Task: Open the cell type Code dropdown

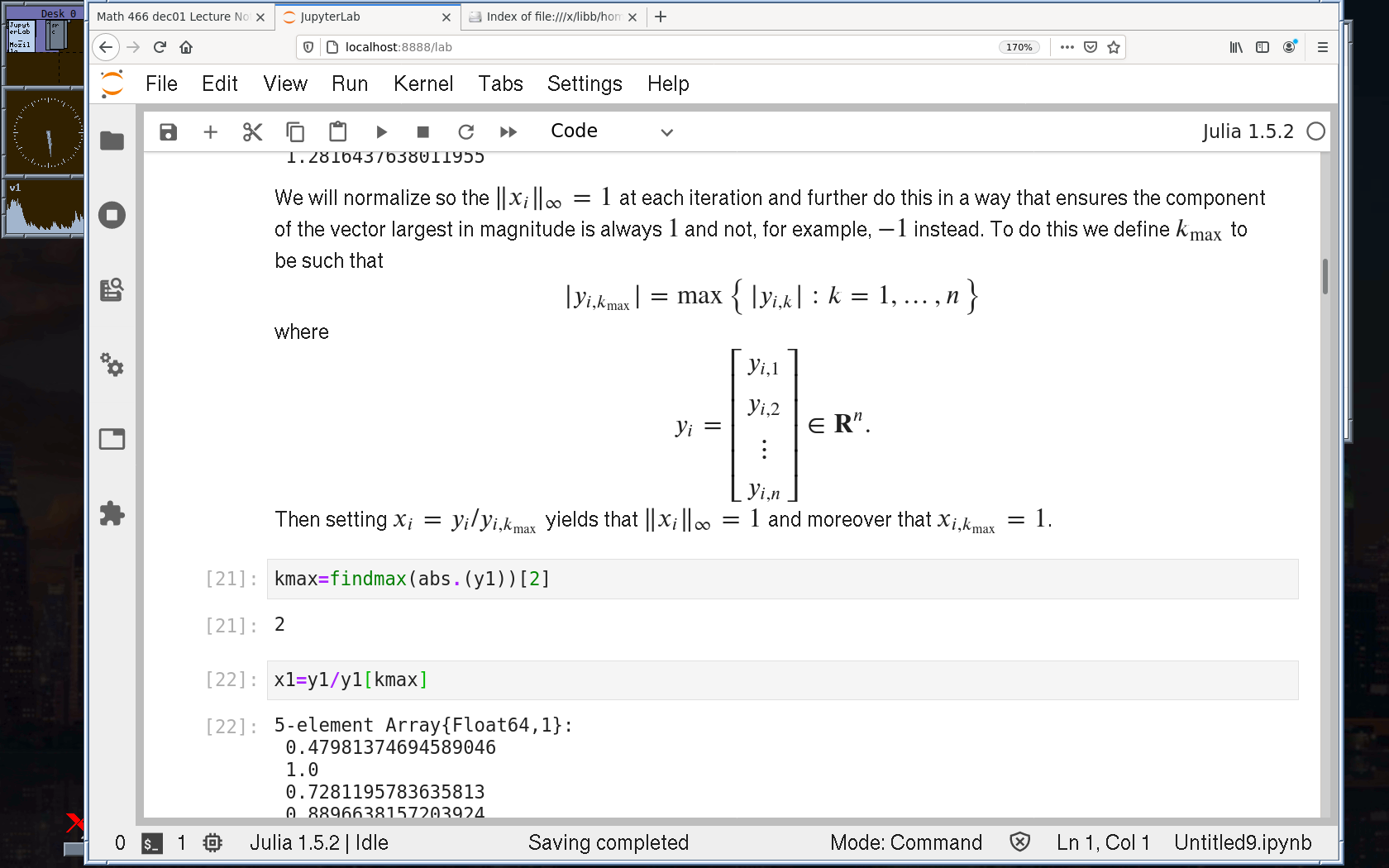Action: click(611, 131)
